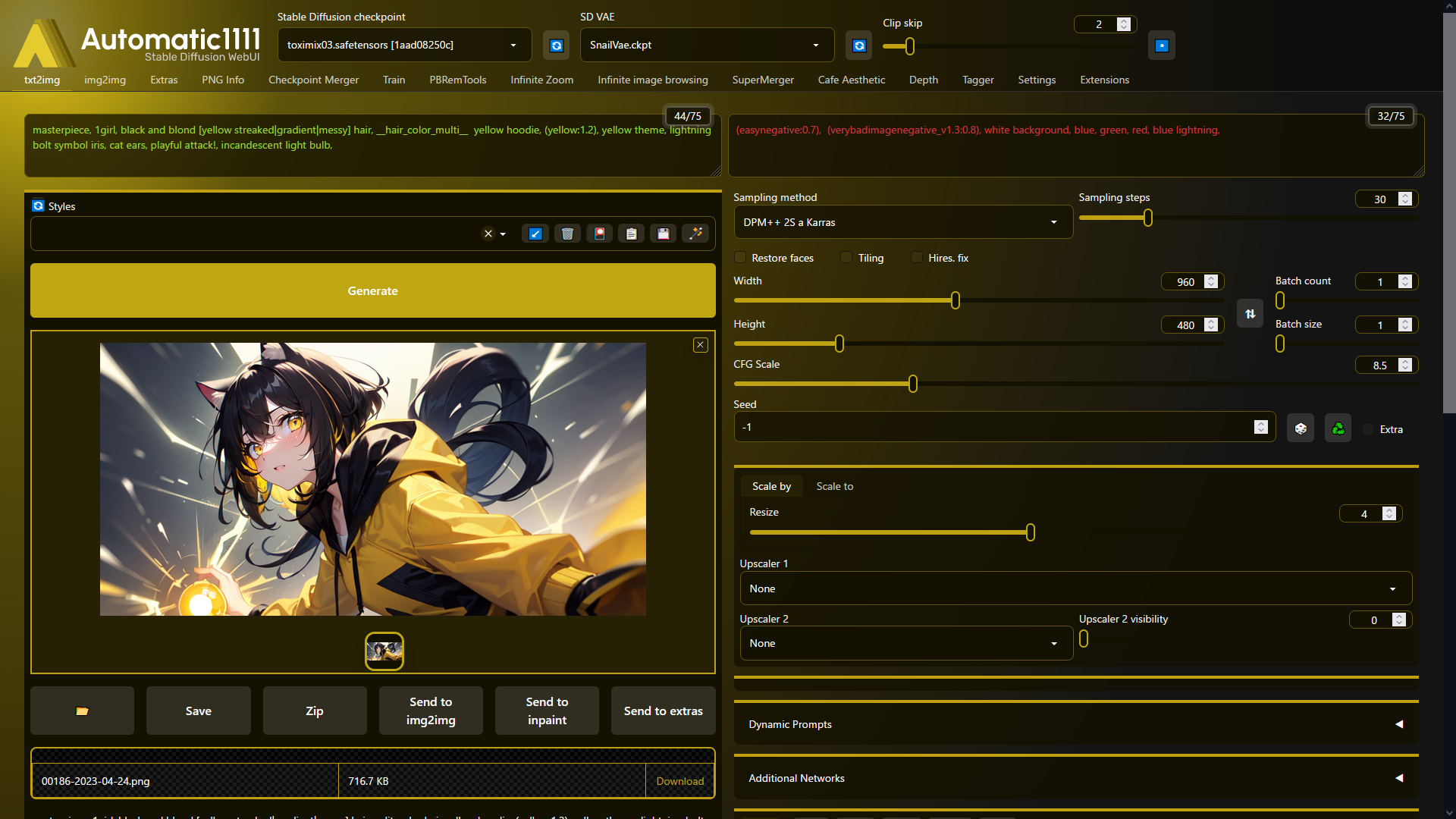The width and height of the screenshot is (1456, 819).
Task: Enable the Restore faces checkbox
Action: (x=741, y=258)
